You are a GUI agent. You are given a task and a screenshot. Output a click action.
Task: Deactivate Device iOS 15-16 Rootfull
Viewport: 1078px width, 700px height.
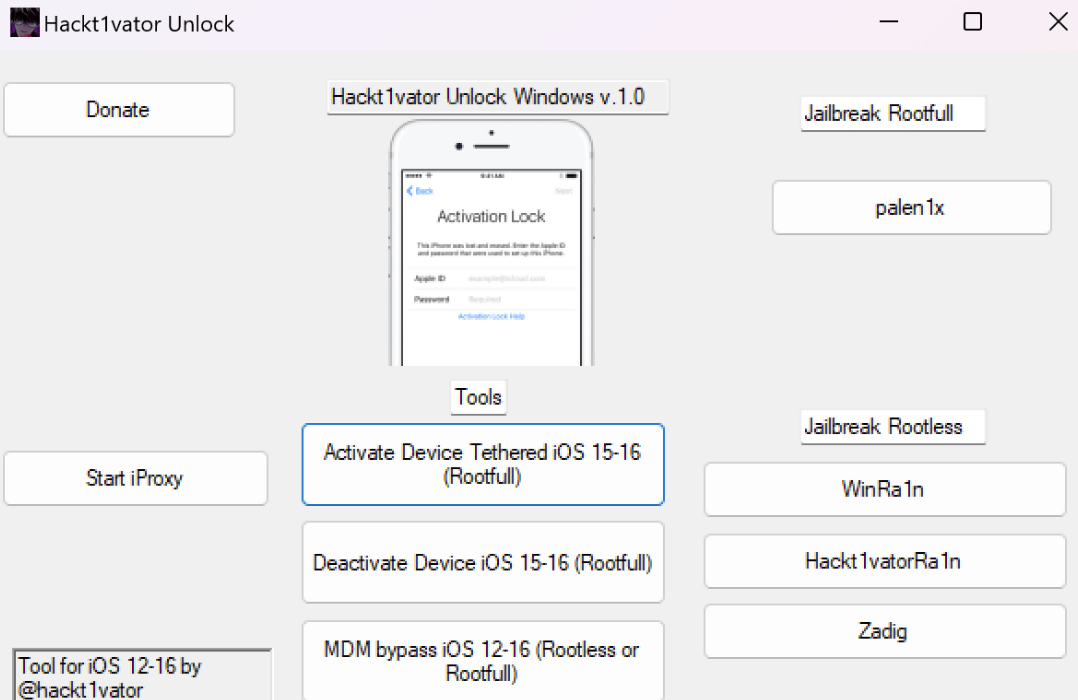point(483,562)
